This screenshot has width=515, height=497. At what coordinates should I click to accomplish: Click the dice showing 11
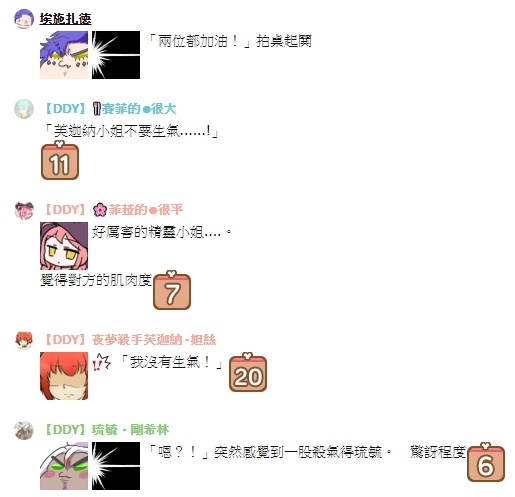pos(60,160)
